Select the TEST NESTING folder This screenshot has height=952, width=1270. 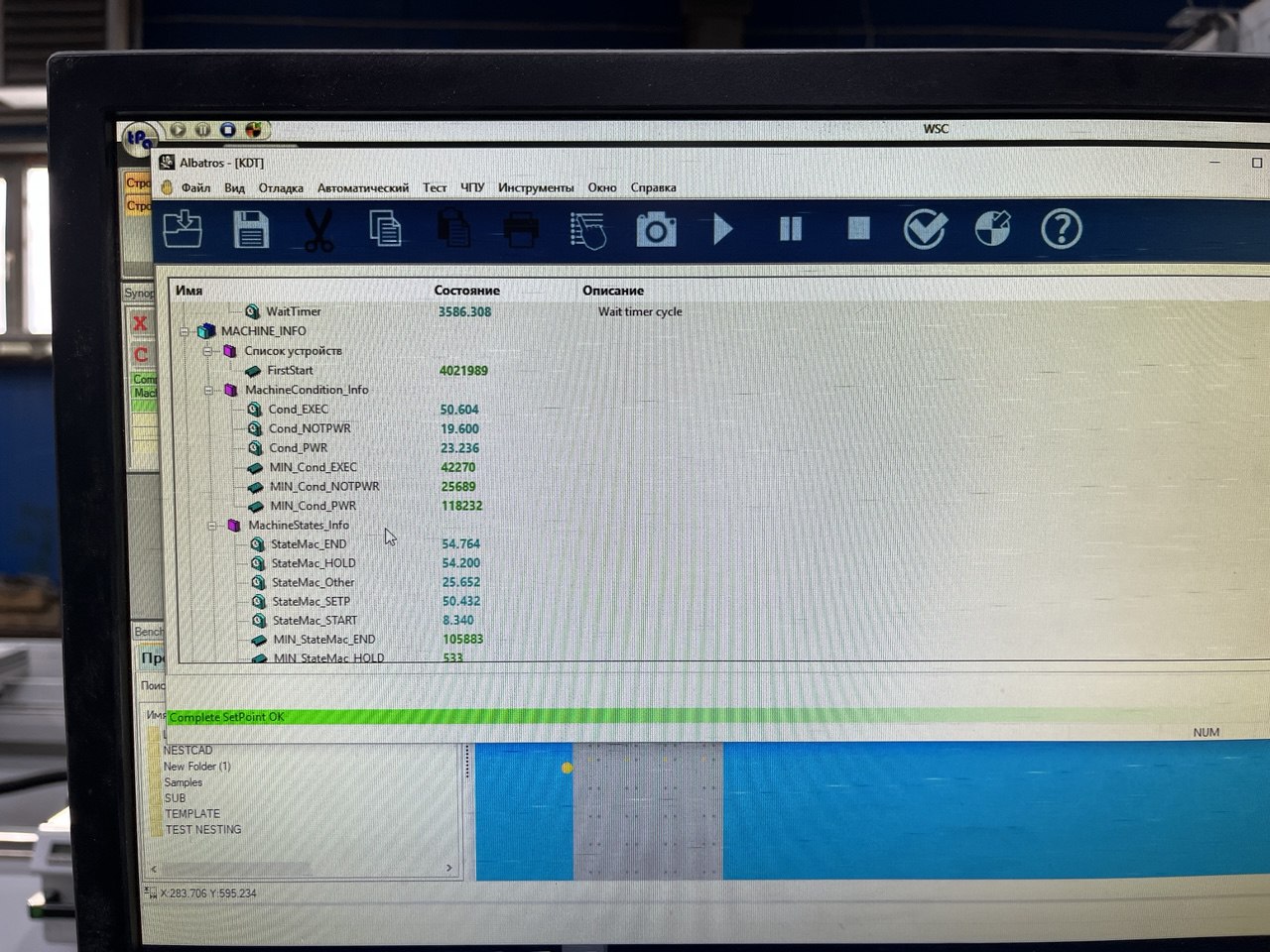tap(202, 829)
